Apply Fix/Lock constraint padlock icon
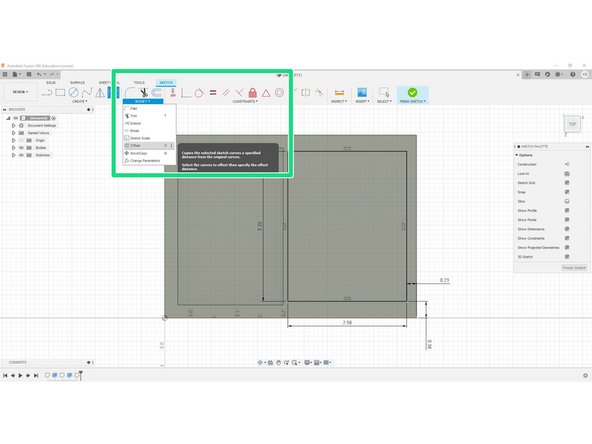The height and width of the screenshot is (444, 592). pyautogui.click(x=253, y=92)
